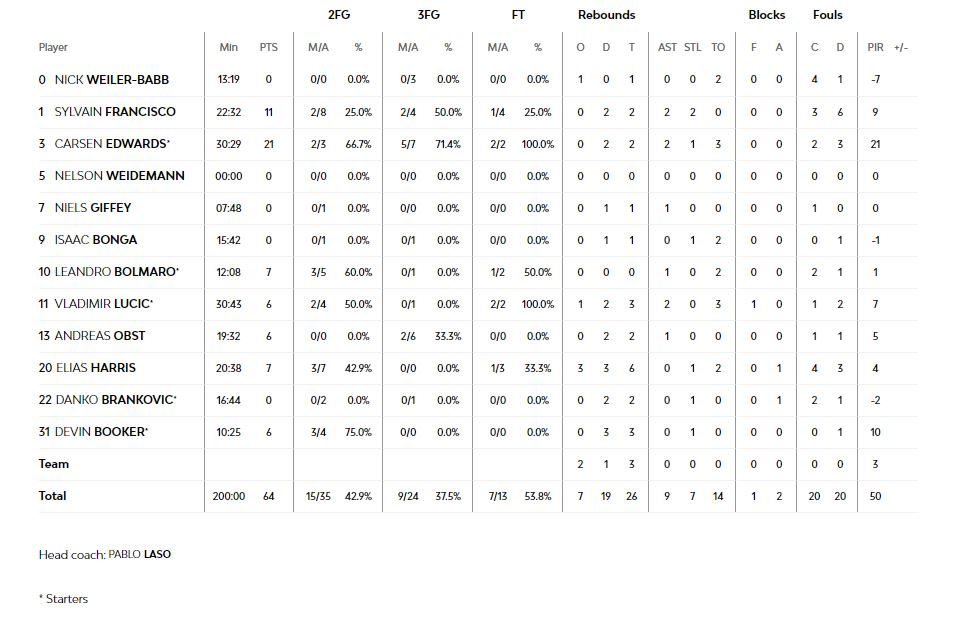Click the AST column header
The height and width of the screenshot is (620, 957).
click(667, 47)
